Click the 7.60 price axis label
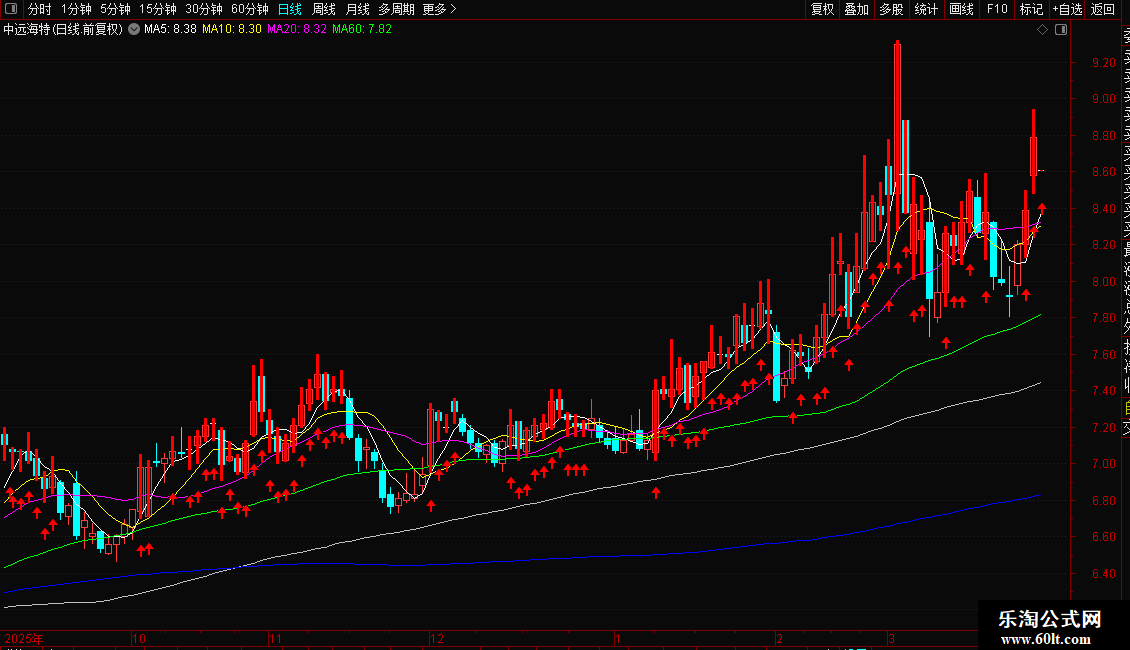 coord(1103,355)
